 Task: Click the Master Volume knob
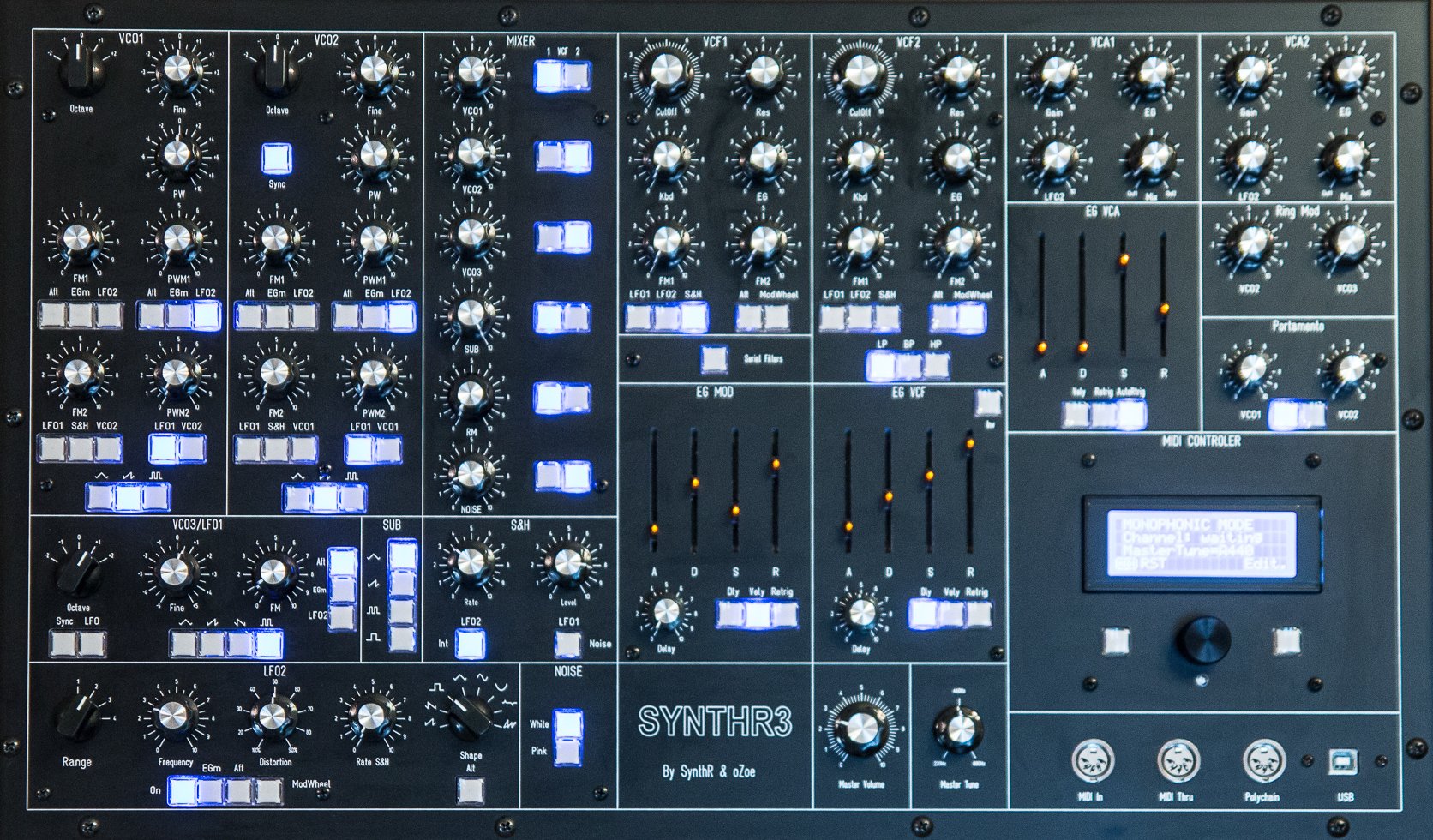(x=860, y=728)
